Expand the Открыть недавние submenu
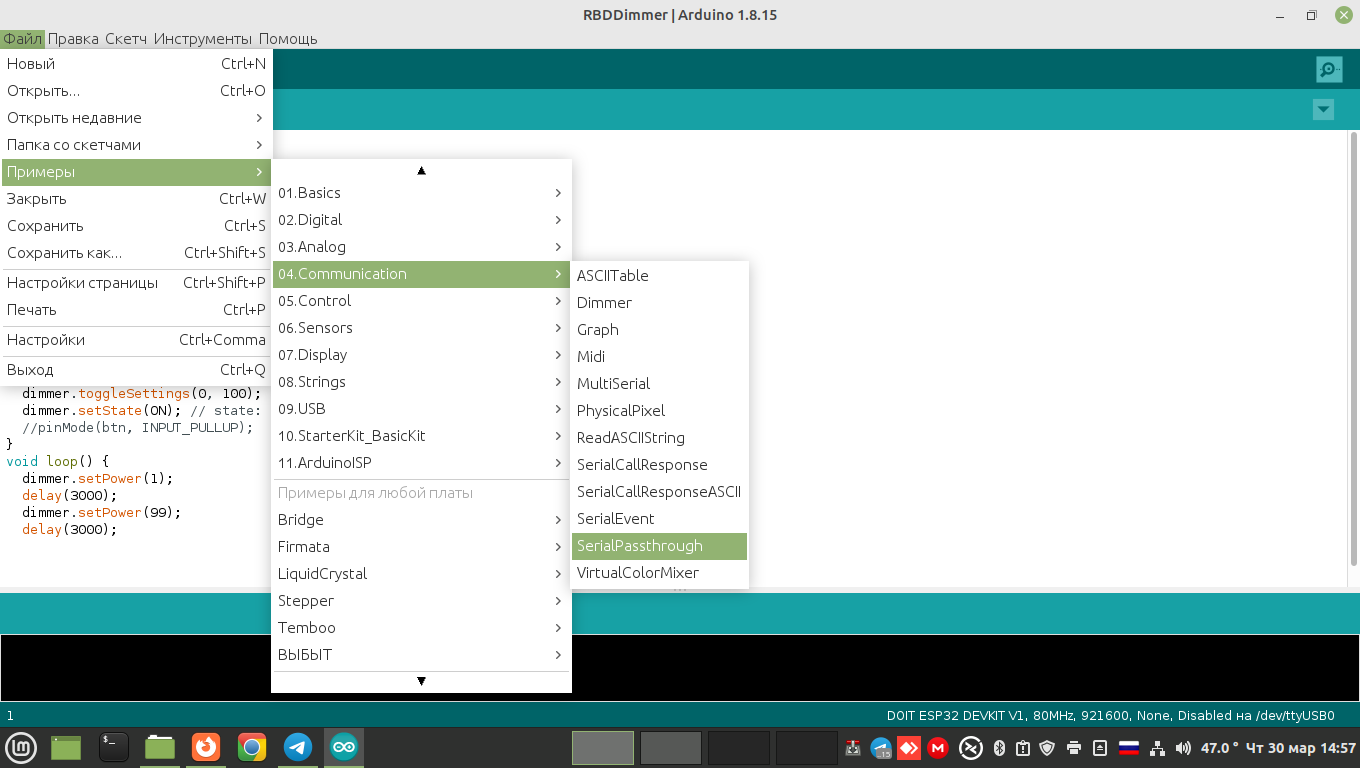This screenshot has height=768, width=1360. pos(136,118)
